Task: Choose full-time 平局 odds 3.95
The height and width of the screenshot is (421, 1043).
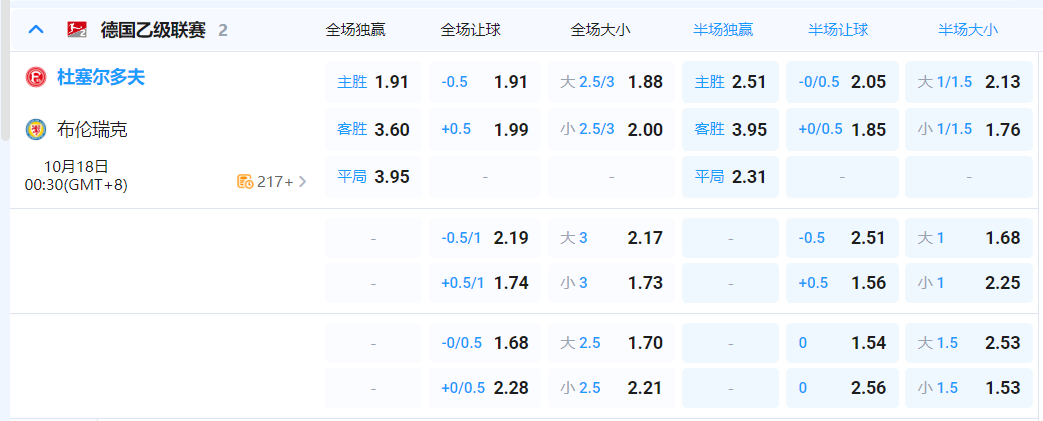Action: pyautogui.click(x=373, y=177)
